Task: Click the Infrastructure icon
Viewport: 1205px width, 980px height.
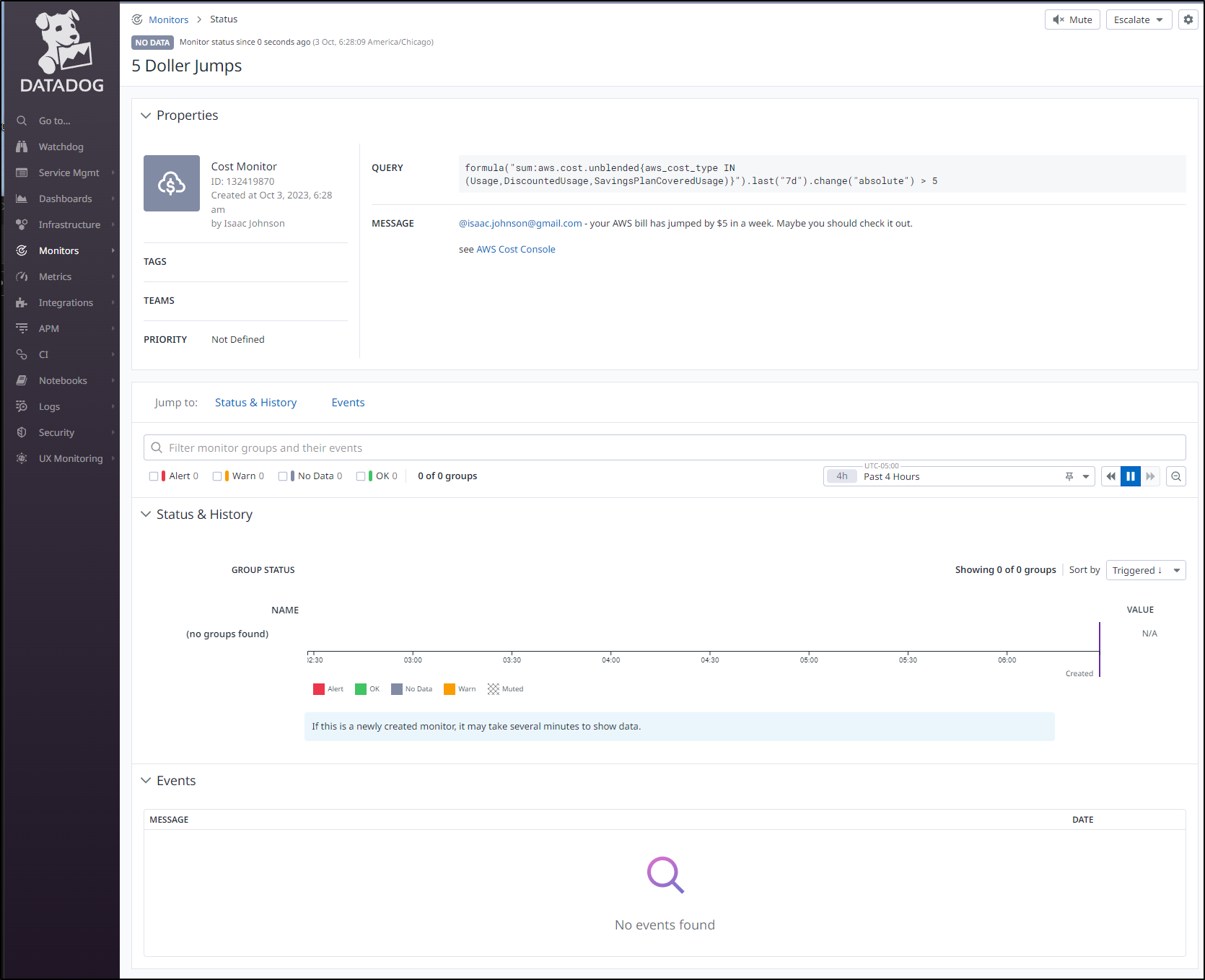Action: click(22, 224)
